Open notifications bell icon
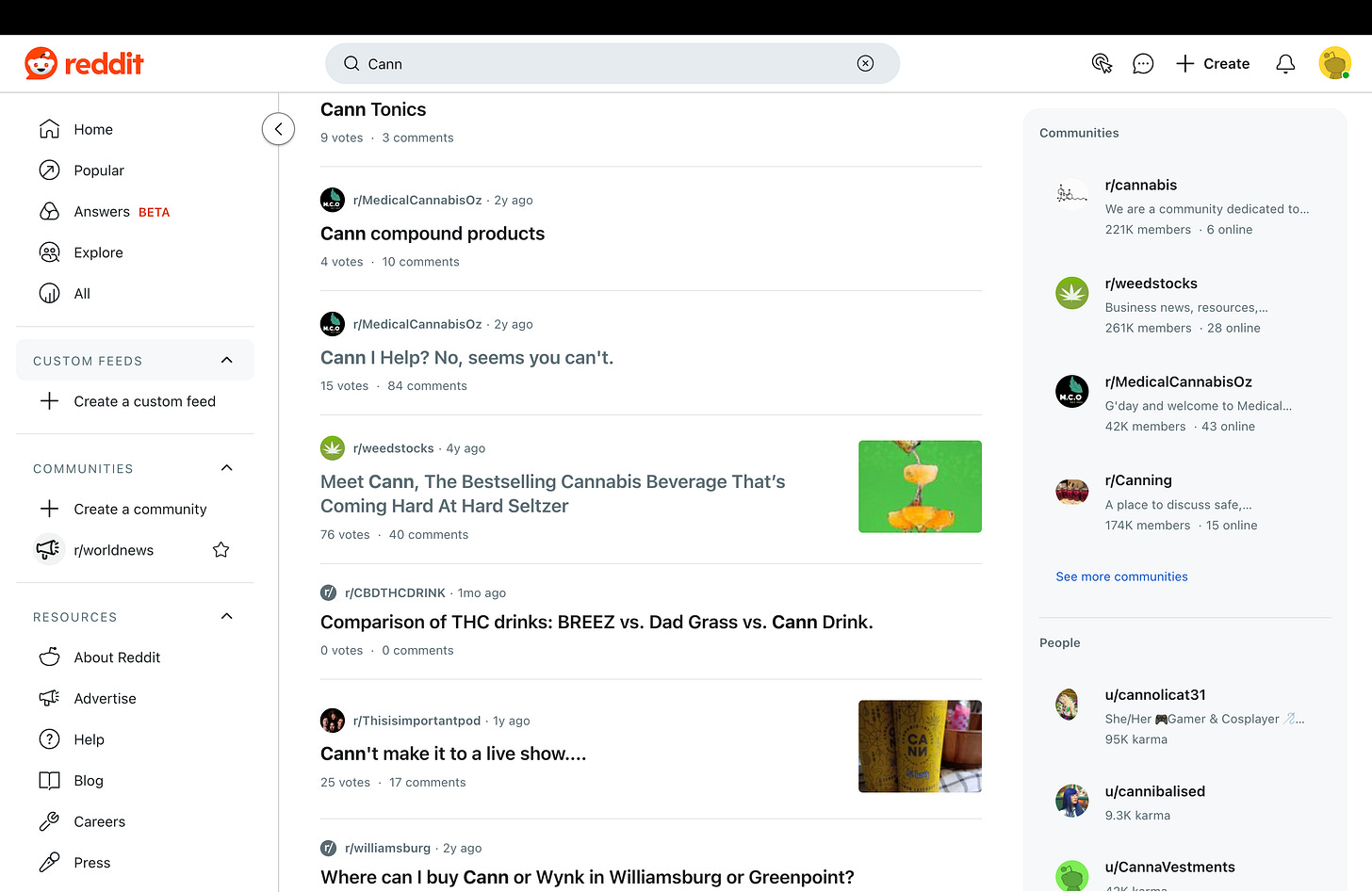Image resolution: width=1372 pixels, height=892 pixels. [x=1285, y=63]
